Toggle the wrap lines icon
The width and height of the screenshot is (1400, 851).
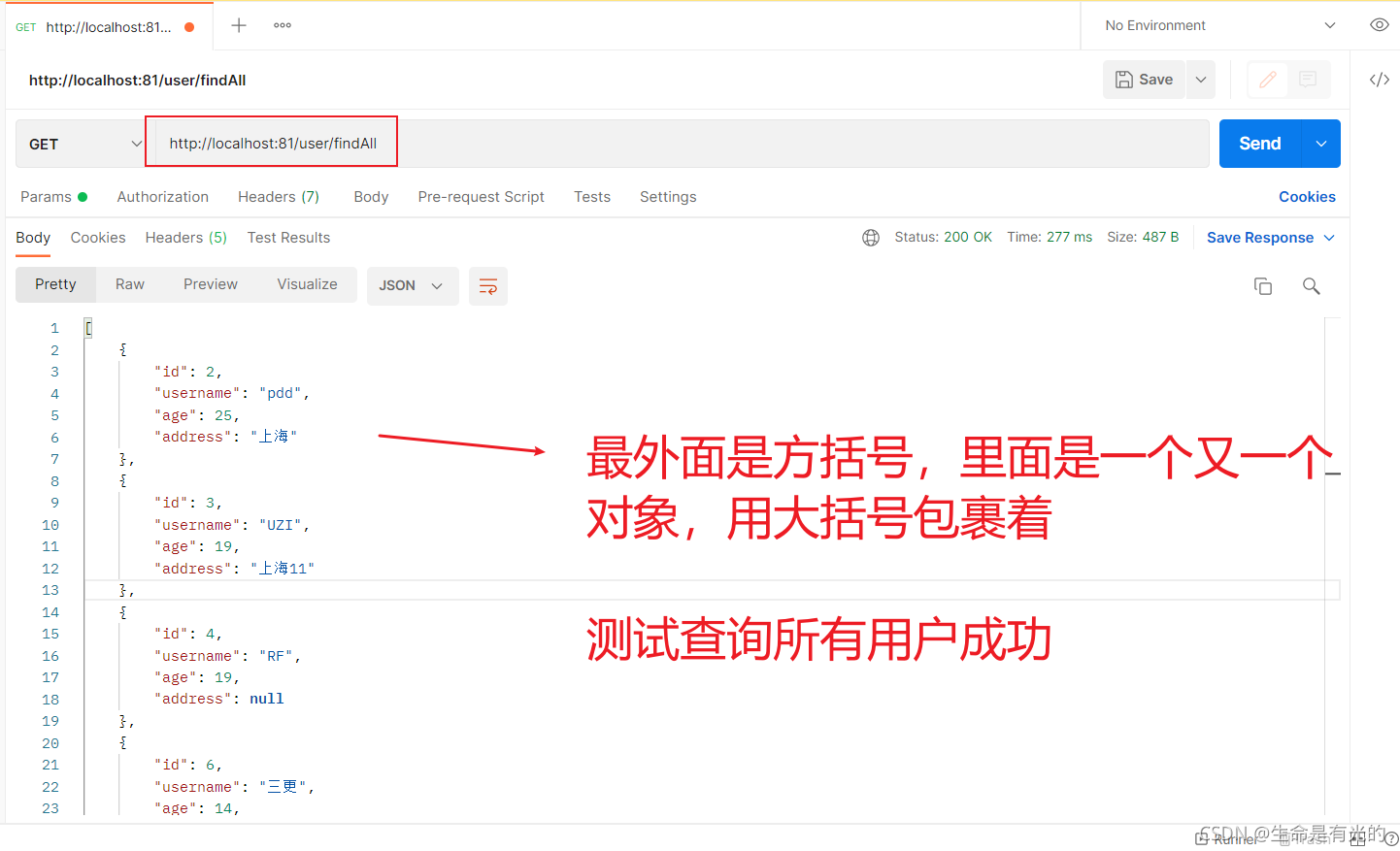pyautogui.click(x=488, y=286)
